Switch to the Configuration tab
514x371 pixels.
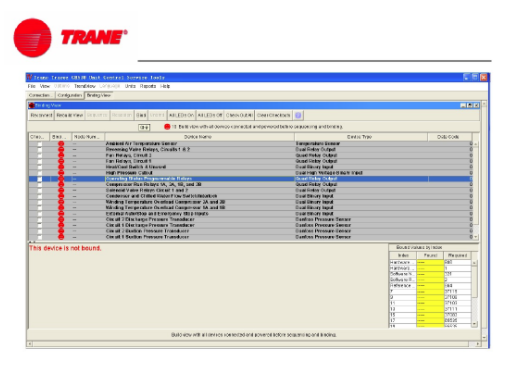pos(70,95)
